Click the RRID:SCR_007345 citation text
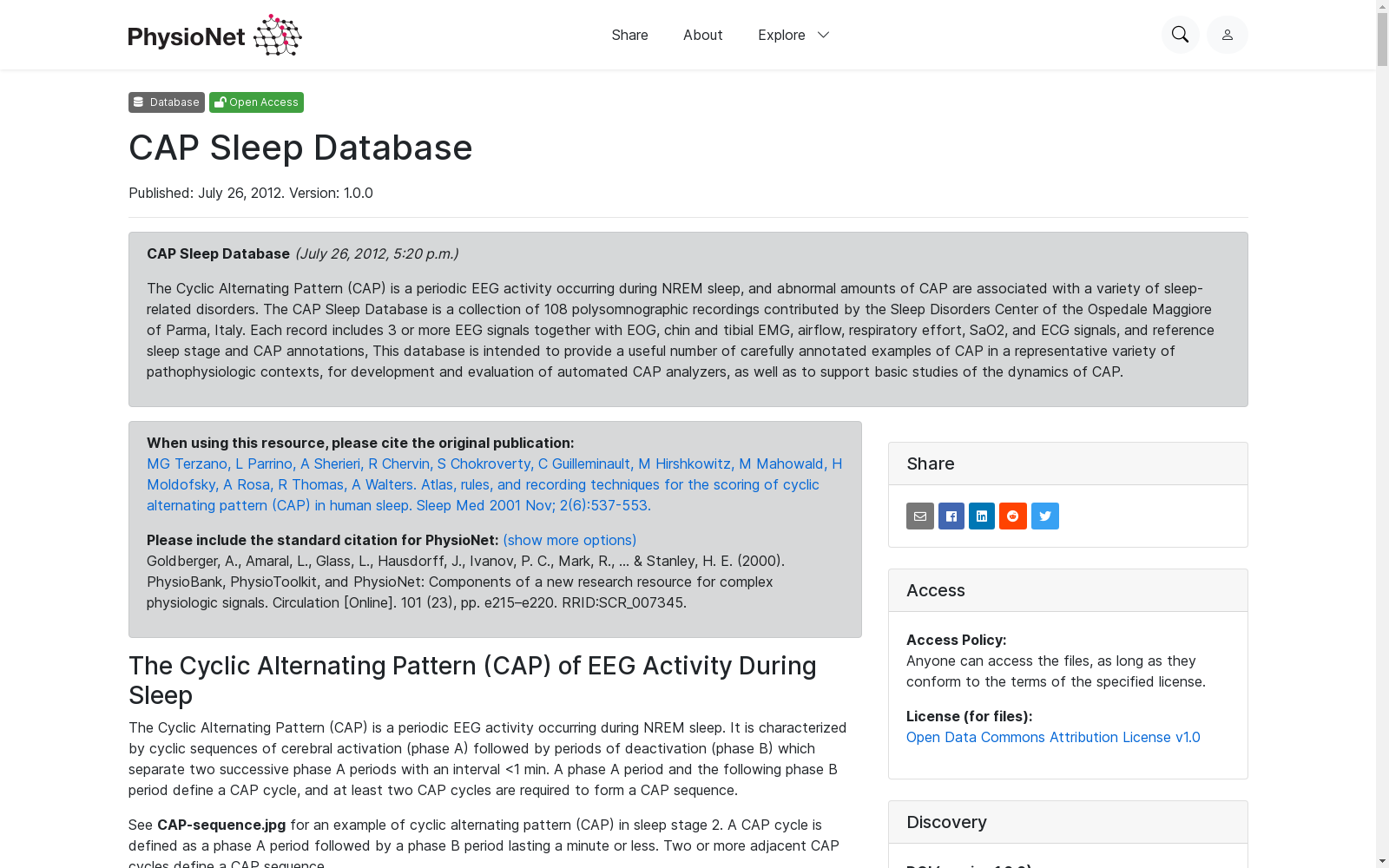 [x=624, y=602]
